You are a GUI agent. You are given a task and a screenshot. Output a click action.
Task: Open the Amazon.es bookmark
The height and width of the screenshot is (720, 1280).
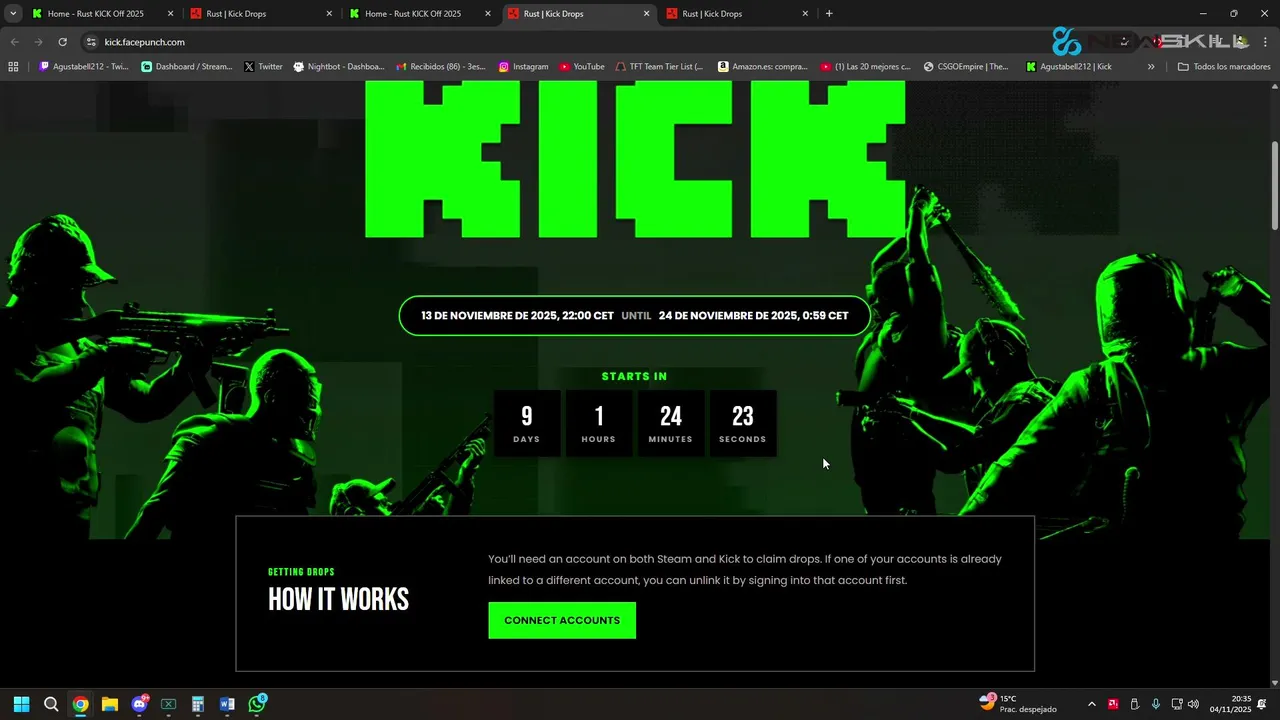[763, 67]
